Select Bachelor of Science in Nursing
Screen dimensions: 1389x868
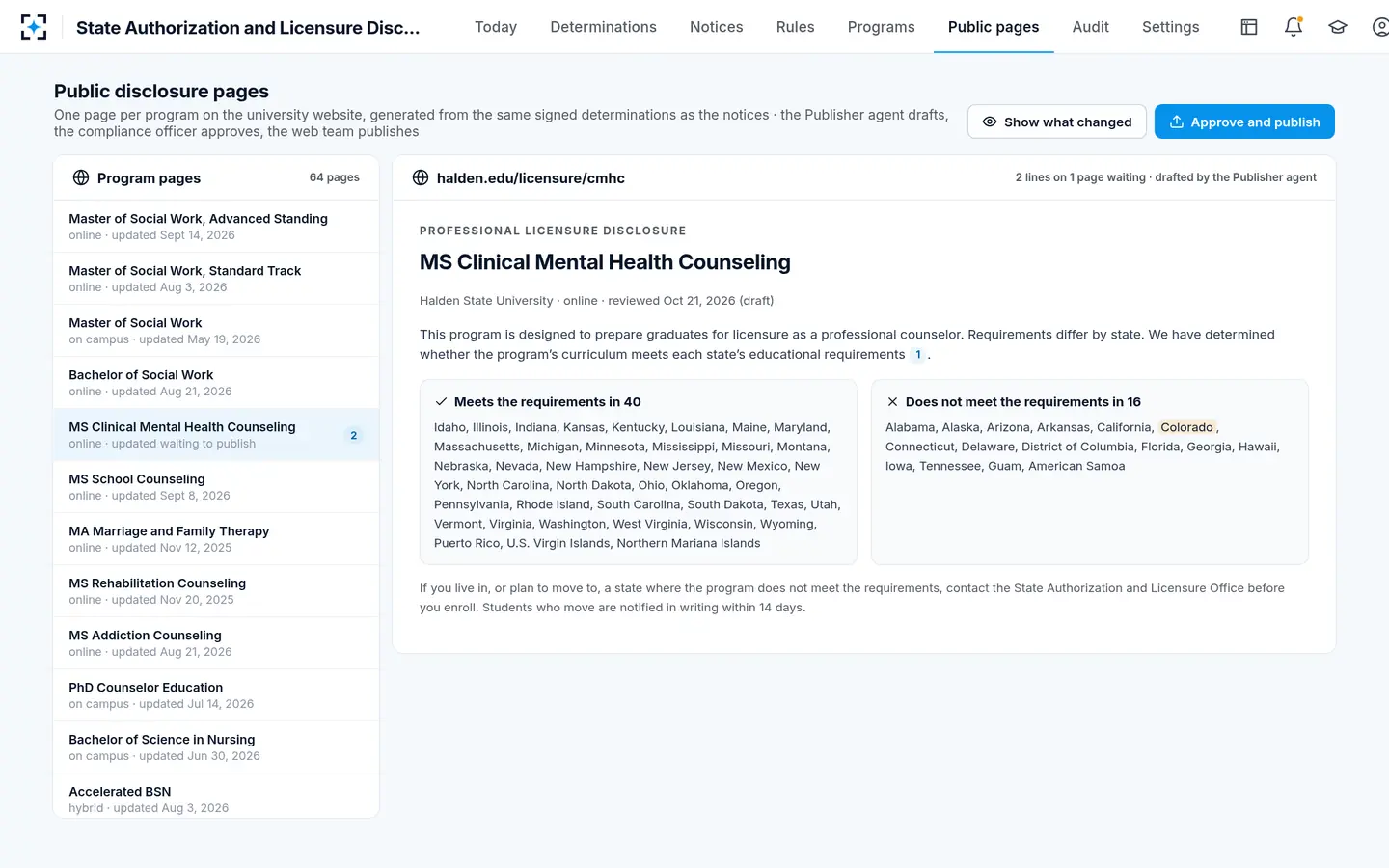tap(216, 747)
